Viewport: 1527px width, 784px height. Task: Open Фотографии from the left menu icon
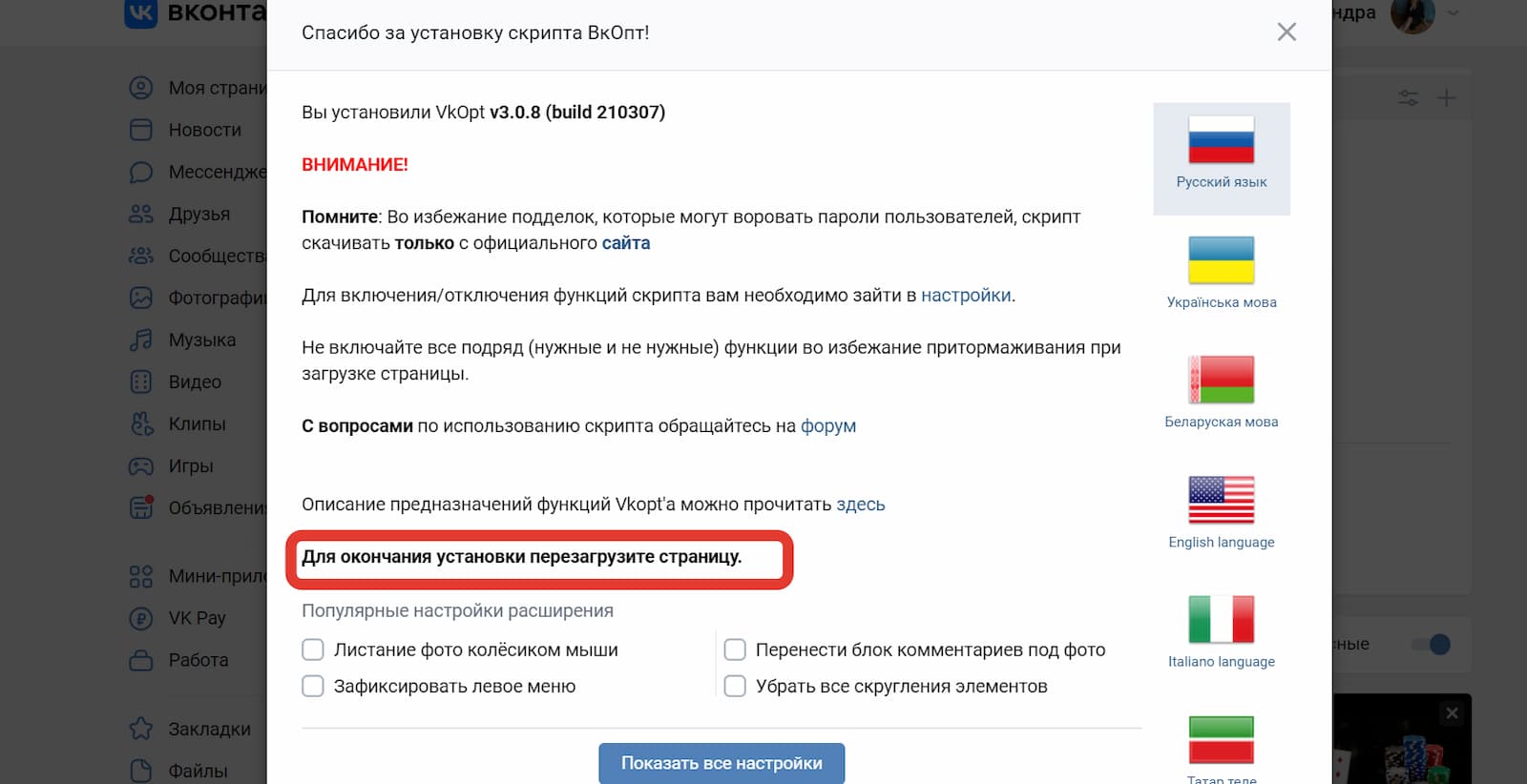(141, 298)
